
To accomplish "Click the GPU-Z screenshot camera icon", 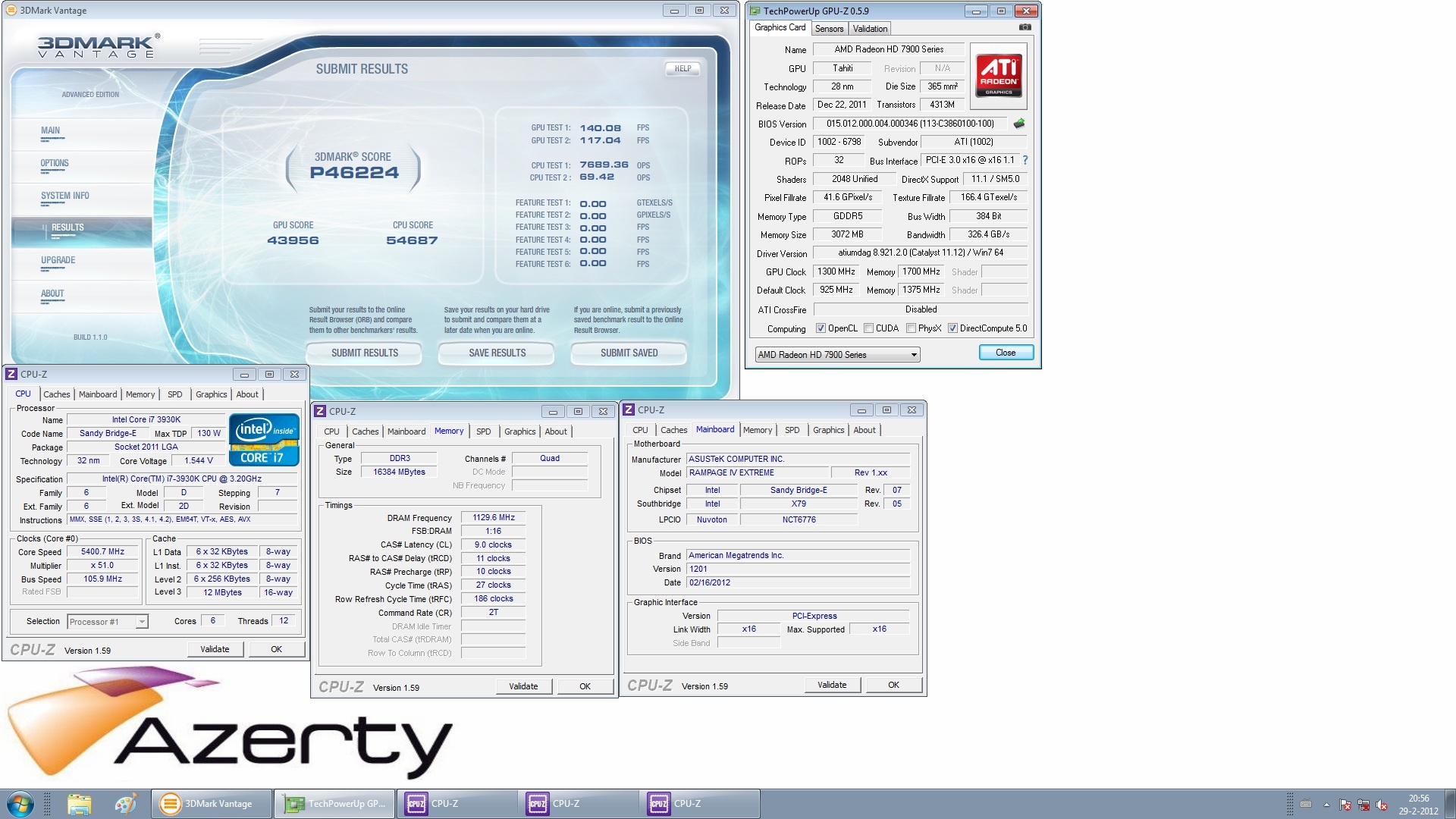I will tap(1025, 27).
